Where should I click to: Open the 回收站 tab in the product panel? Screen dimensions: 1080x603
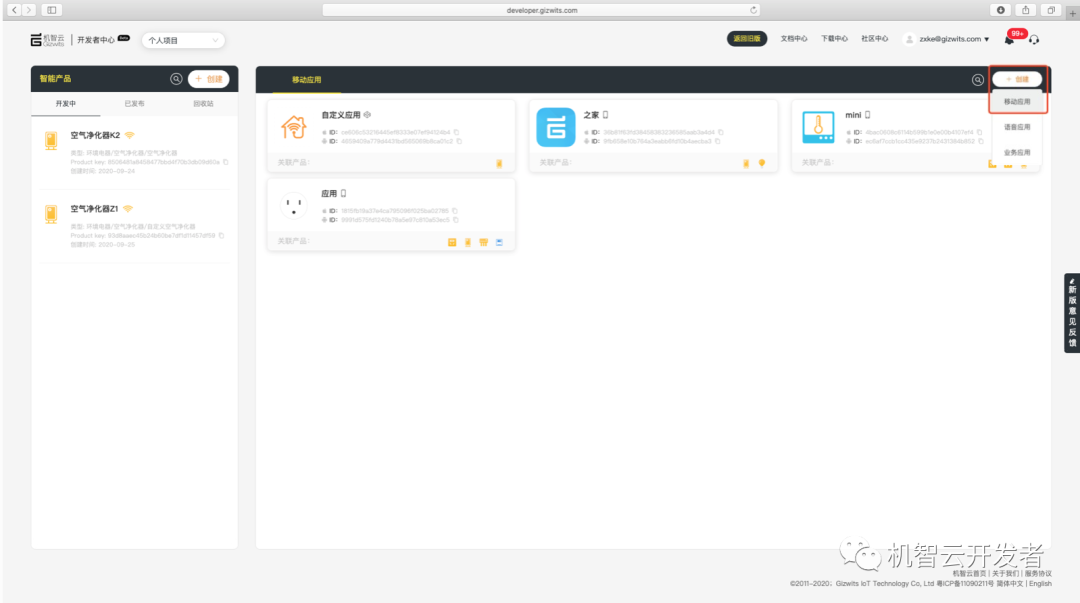pyautogui.click(x=203, y=103)
